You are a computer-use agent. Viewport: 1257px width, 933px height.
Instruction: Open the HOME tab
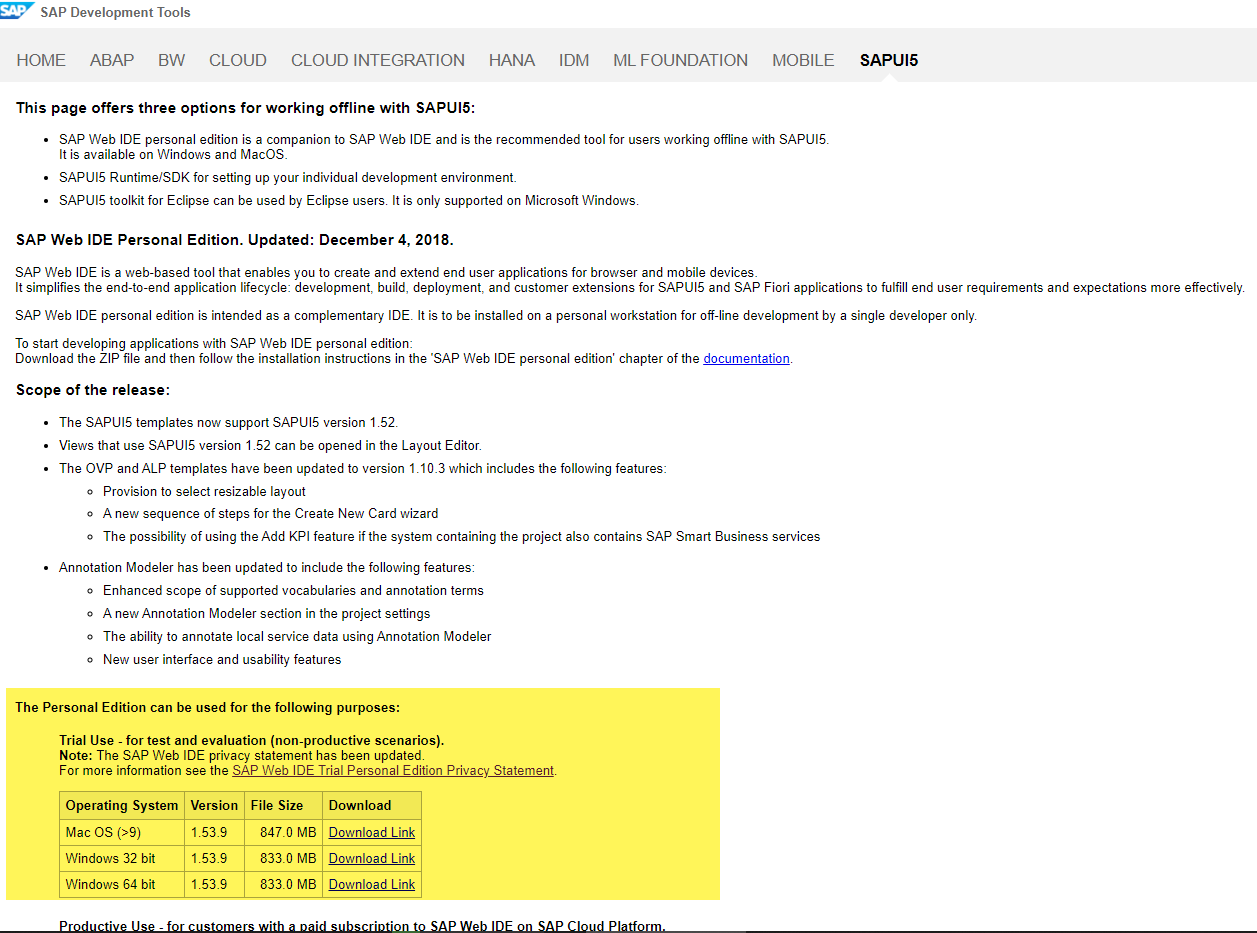41,60
